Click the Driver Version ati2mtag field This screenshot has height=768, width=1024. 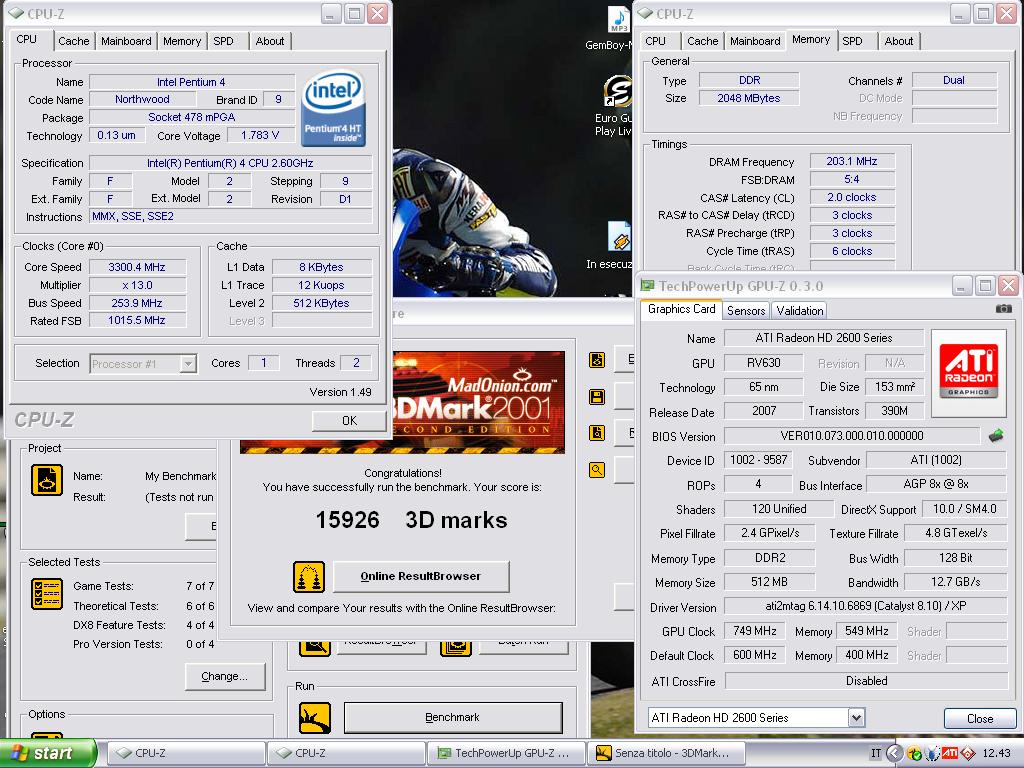(865, 606)
